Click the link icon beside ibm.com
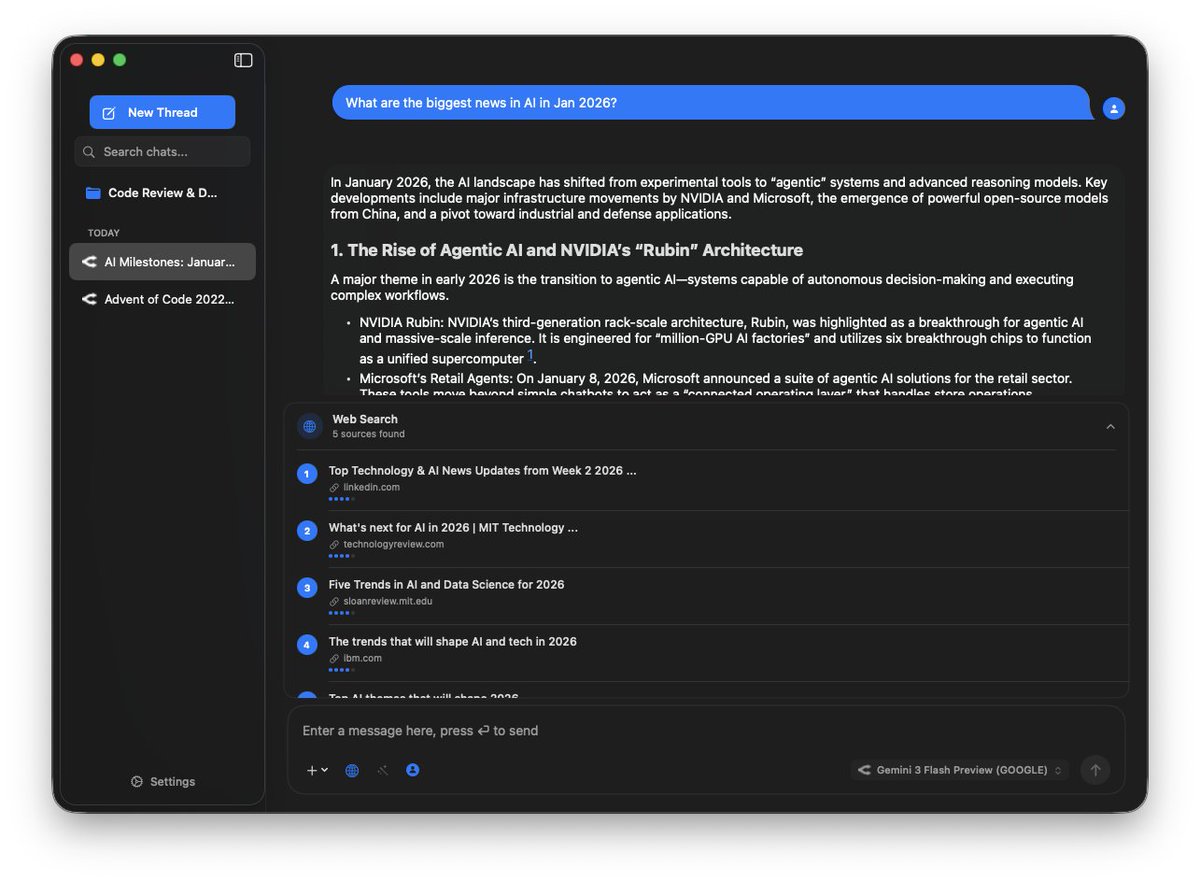 coord(335,659)
